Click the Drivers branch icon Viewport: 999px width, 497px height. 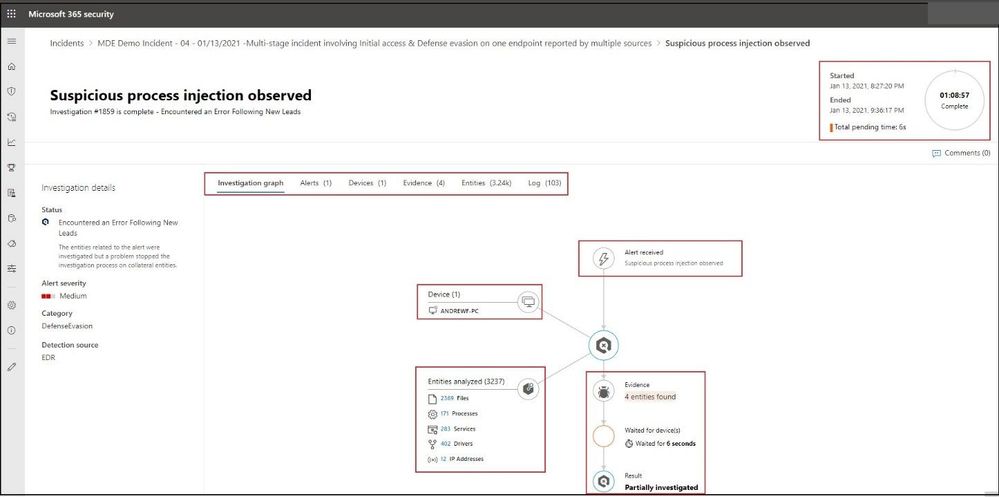click(433, 444)
